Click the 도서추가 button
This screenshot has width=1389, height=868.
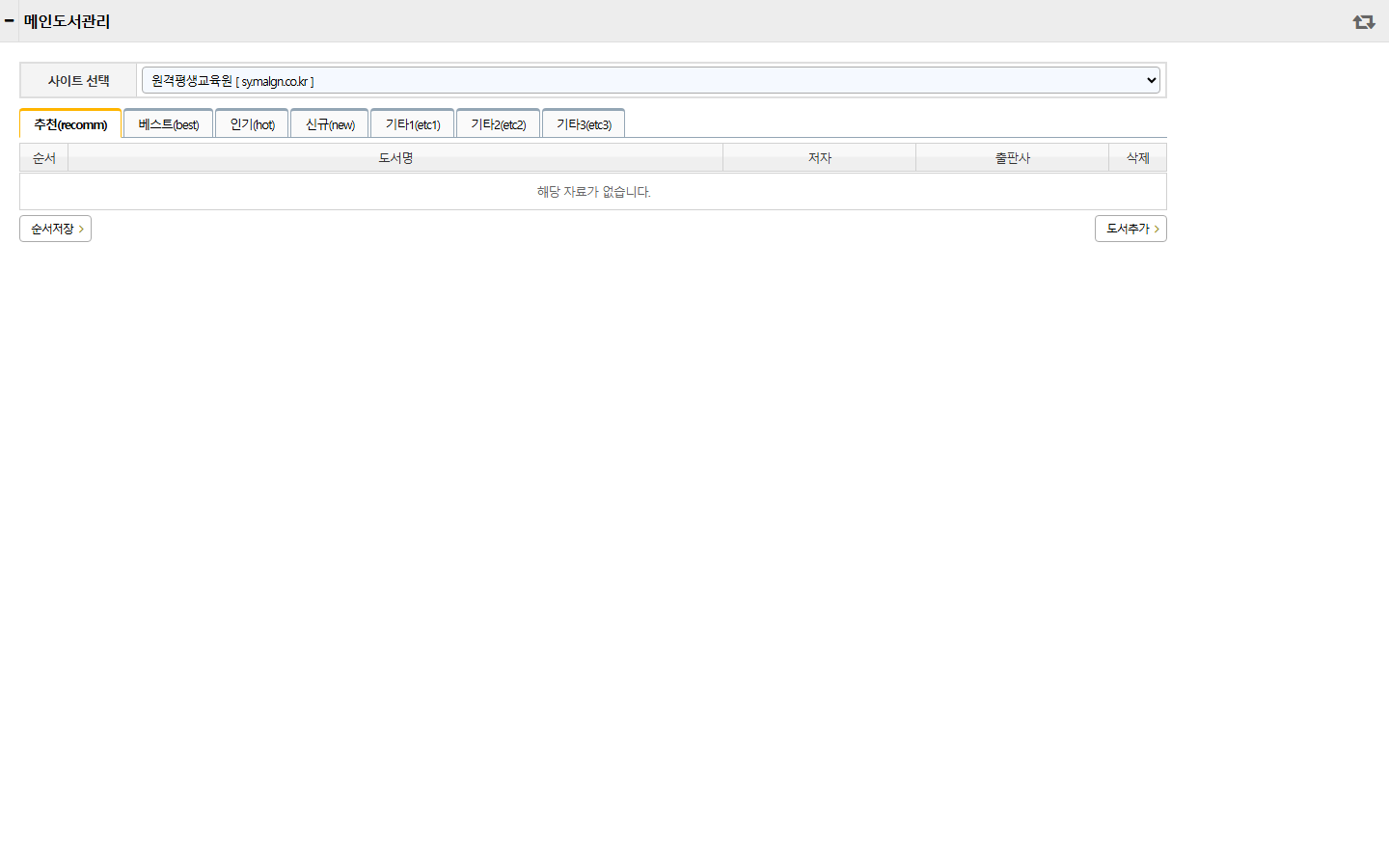pyautogui.click(x=1130, y=229)
